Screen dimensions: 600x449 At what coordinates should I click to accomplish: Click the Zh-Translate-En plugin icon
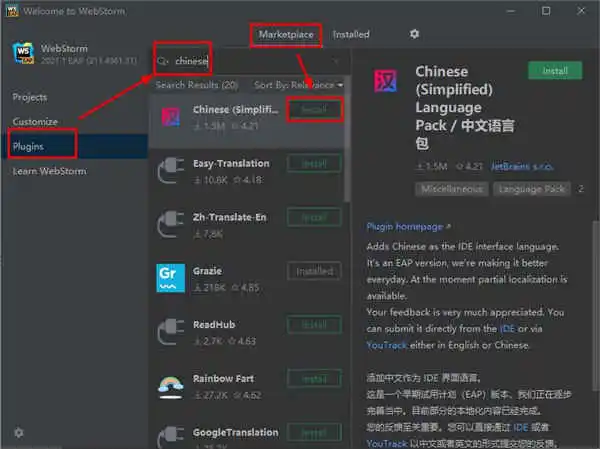[x=171, y=224]
